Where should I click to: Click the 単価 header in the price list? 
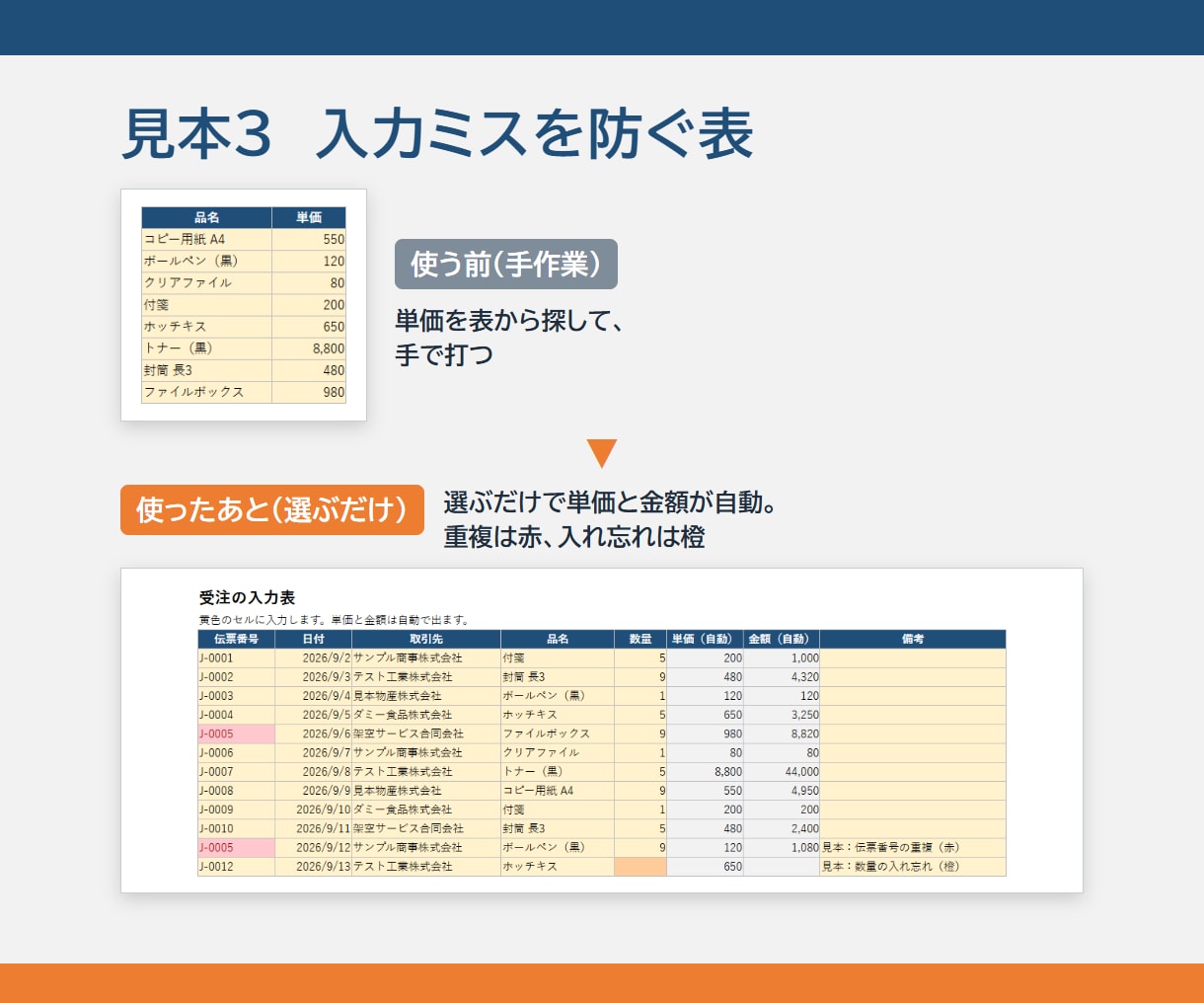[x=309, y=217]
